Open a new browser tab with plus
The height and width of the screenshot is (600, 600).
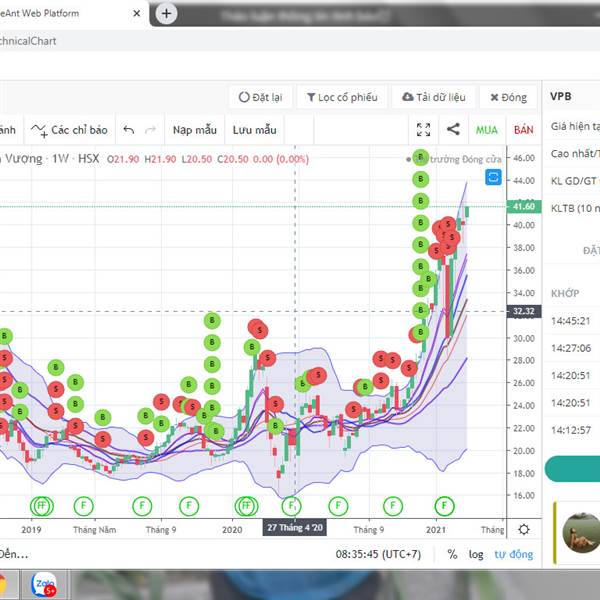(x=166, y=14)
